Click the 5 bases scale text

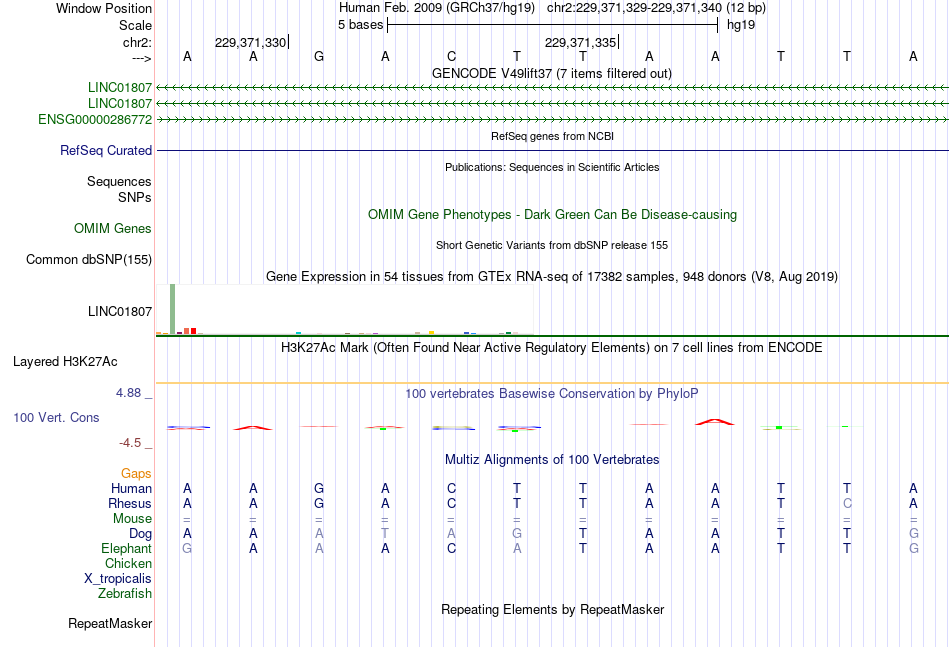click(x=360, y=25)
